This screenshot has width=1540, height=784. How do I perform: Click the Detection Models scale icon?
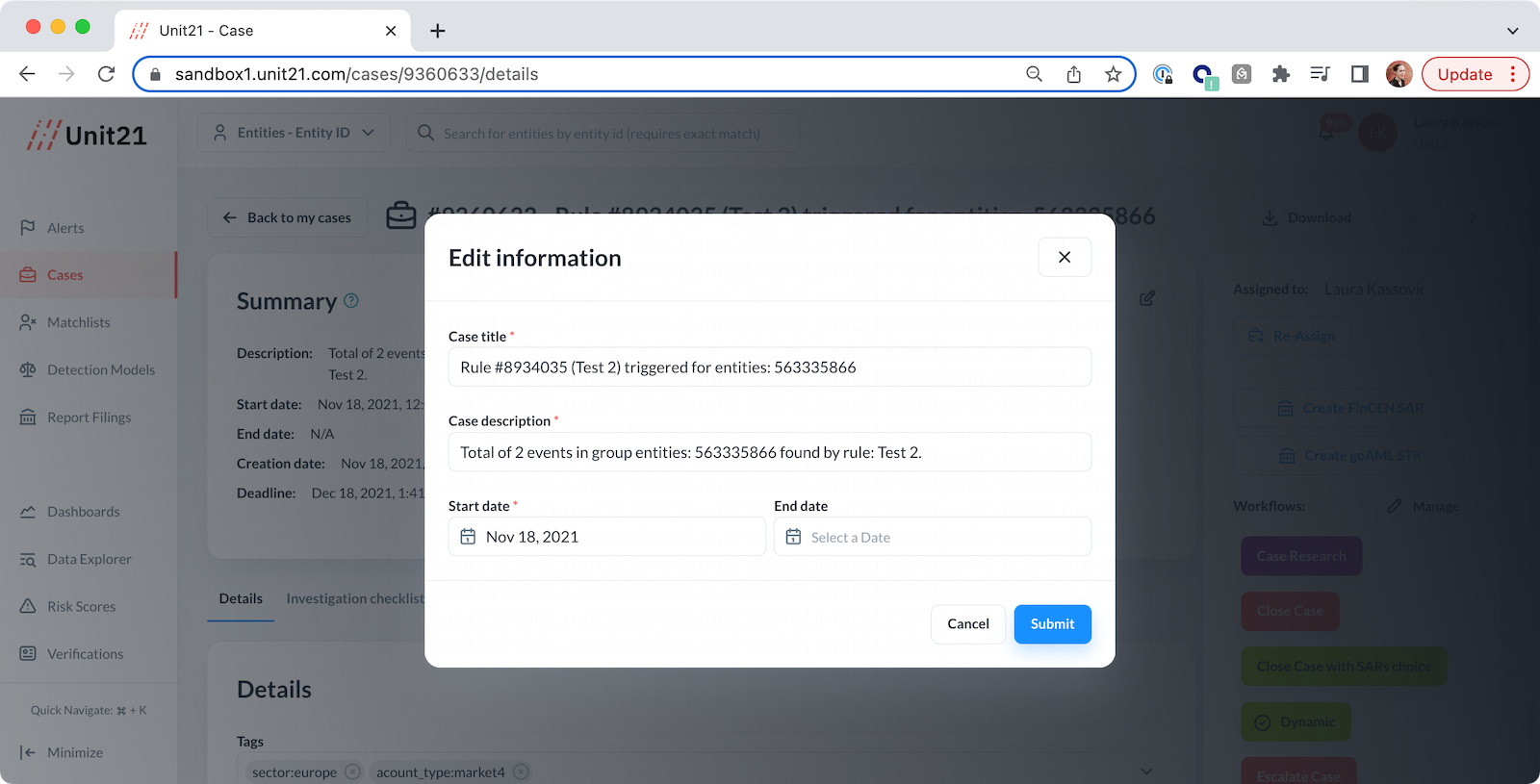click(x=28, y=370)
